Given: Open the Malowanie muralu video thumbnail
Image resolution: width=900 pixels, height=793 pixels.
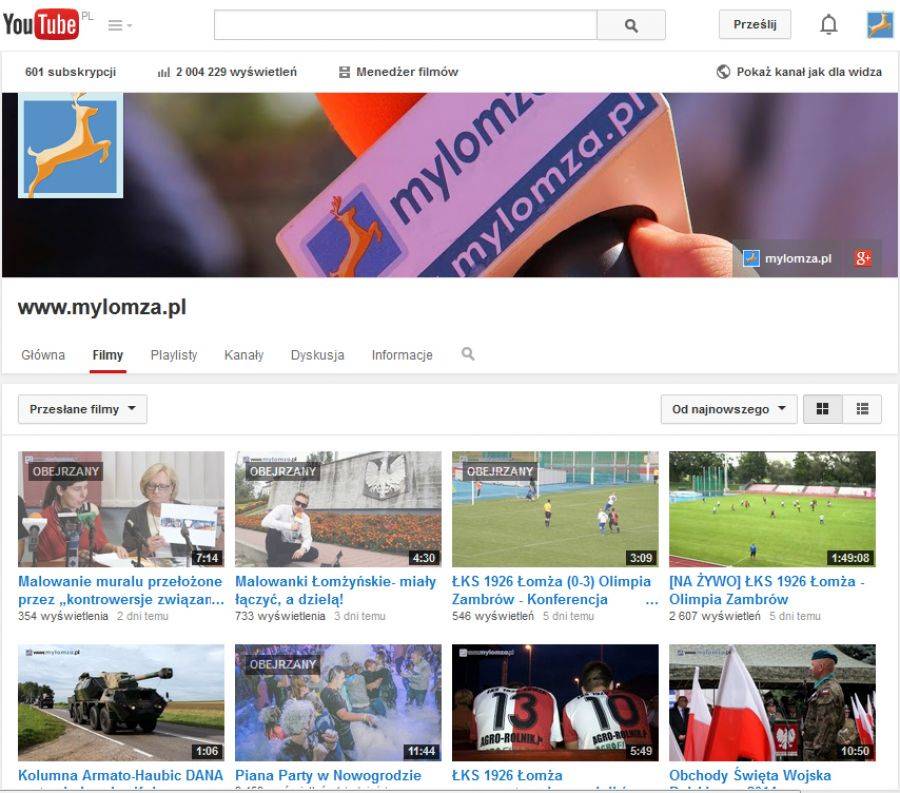Looking at the screenshot, I should tap(121, 509).
